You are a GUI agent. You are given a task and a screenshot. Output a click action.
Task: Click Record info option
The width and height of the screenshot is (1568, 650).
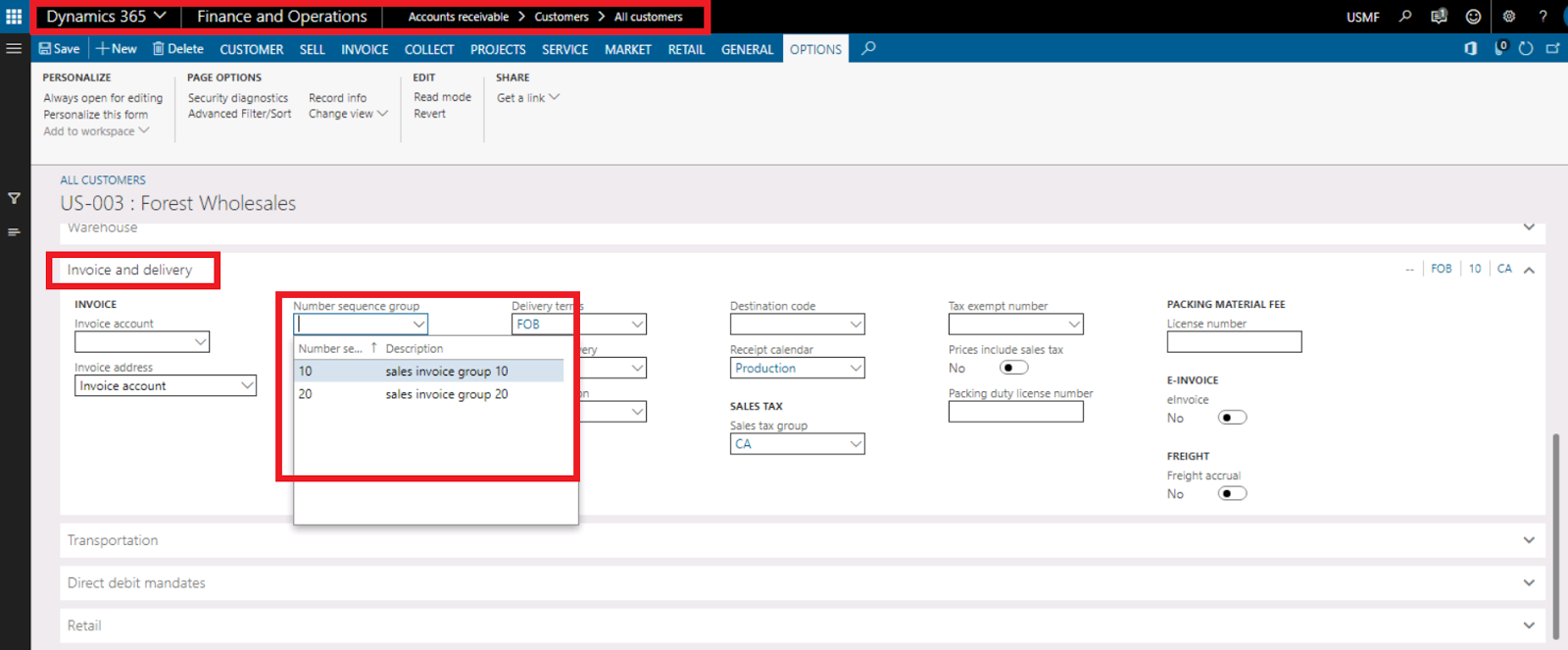click(337, 98)
